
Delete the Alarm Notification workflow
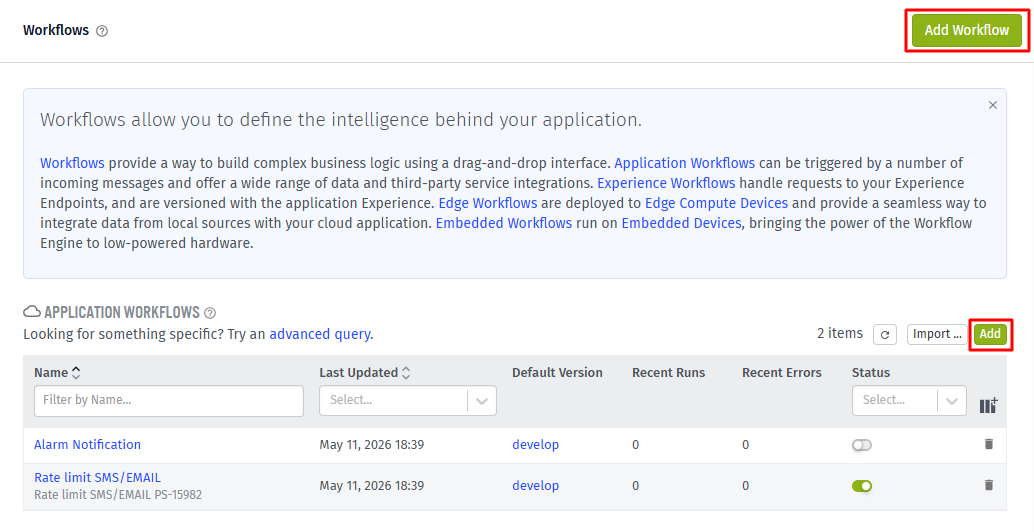click(x=988, y=444)
